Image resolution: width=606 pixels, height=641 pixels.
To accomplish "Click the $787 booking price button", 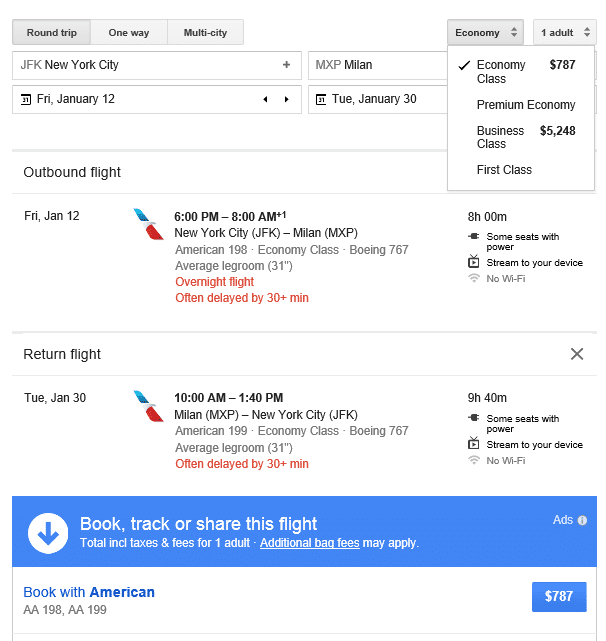I will [x=559, y=596].
